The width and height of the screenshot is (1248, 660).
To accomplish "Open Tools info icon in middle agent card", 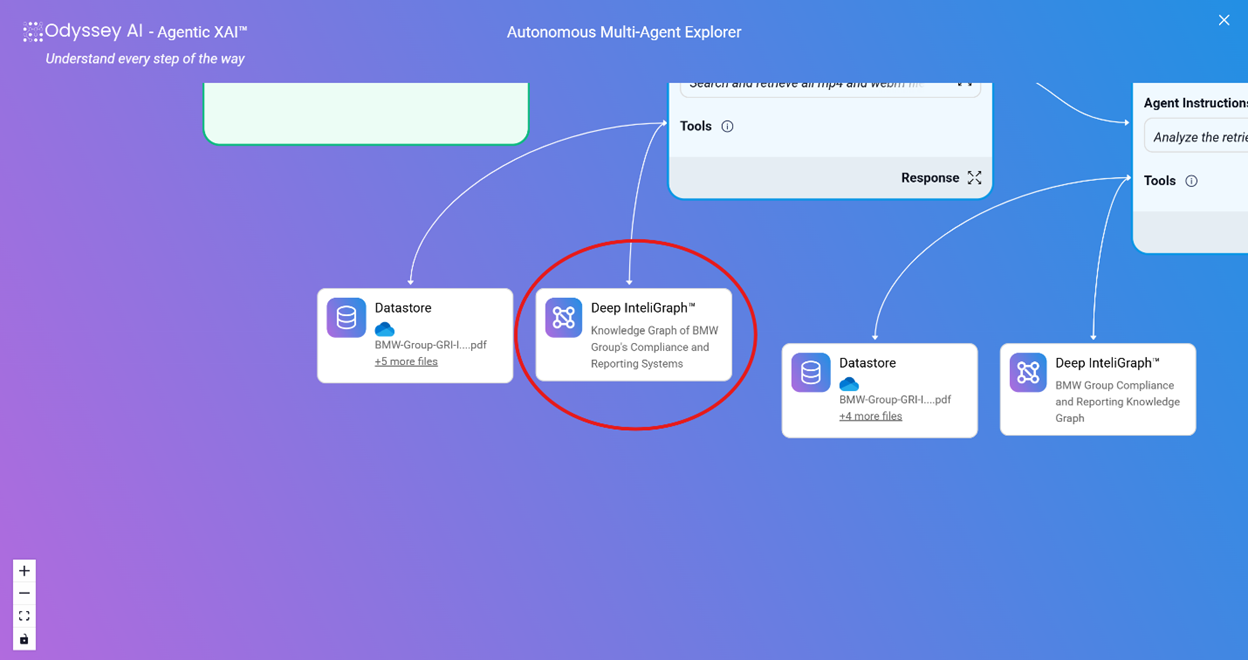I will tap(727, 126).
